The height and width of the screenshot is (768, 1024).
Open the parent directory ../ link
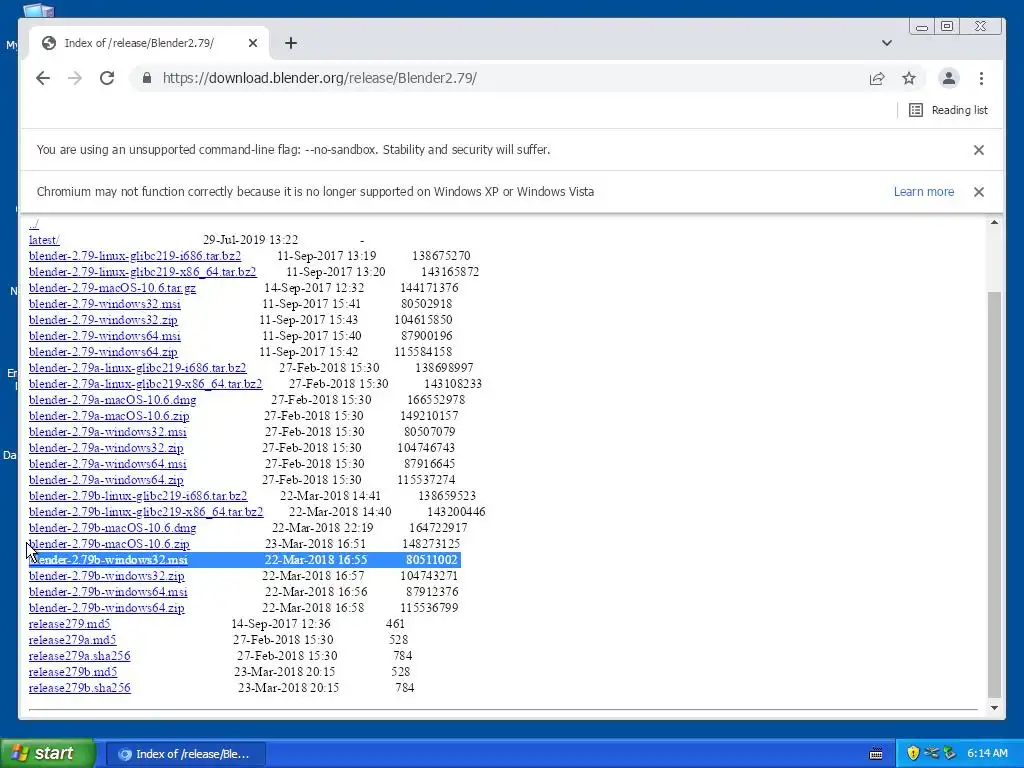34,224
